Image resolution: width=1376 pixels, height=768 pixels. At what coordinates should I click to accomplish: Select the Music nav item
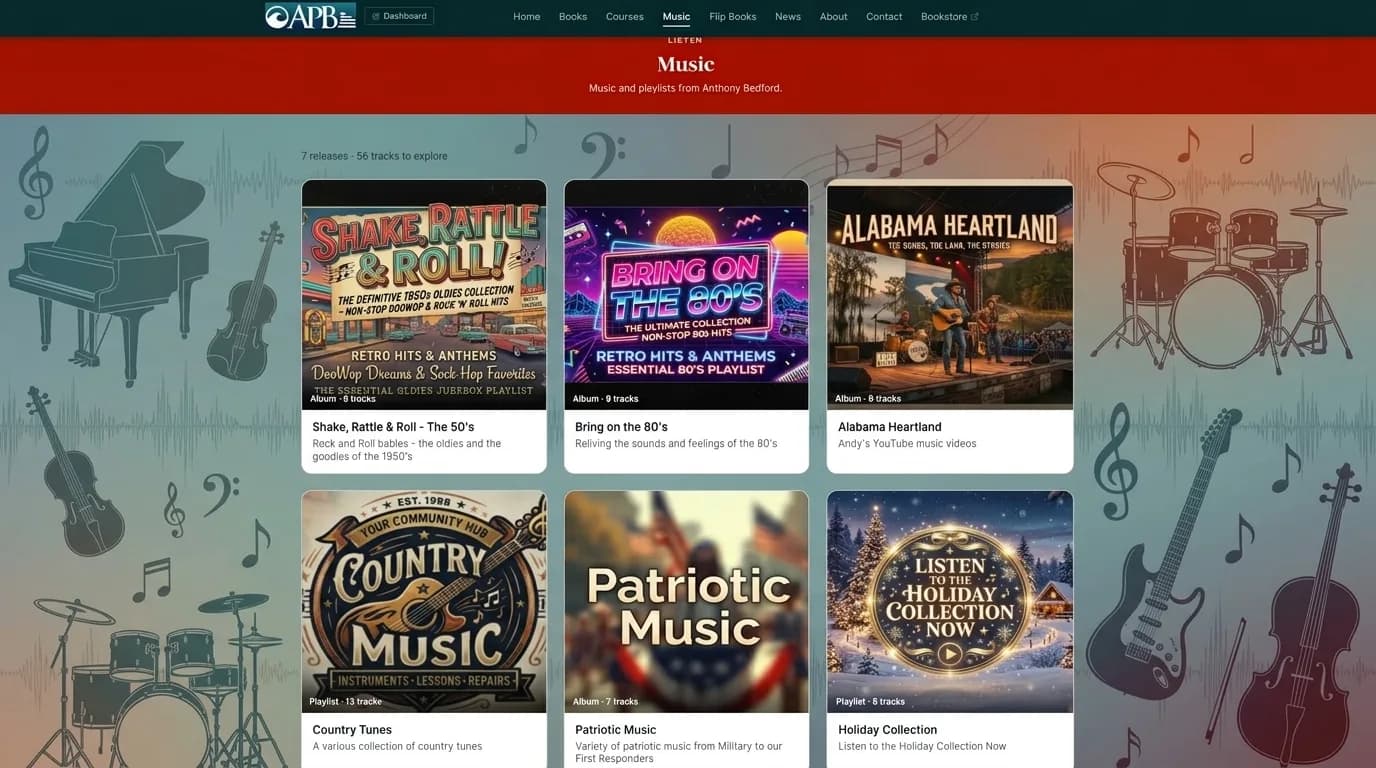click(x=676, y=16)
